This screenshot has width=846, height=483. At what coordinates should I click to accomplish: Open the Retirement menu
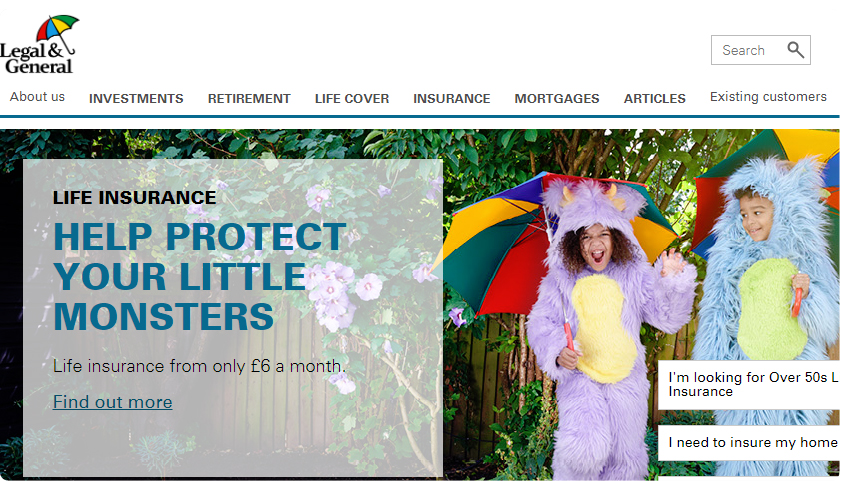coord(249,99)
